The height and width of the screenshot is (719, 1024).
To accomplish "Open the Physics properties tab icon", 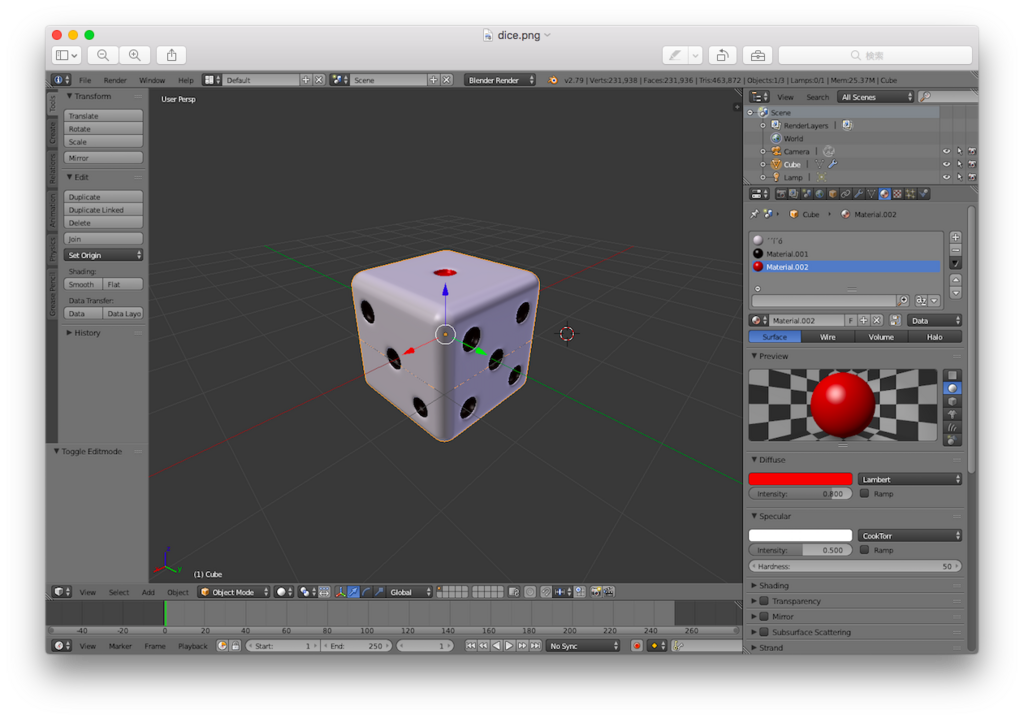I will coord(923,194).
